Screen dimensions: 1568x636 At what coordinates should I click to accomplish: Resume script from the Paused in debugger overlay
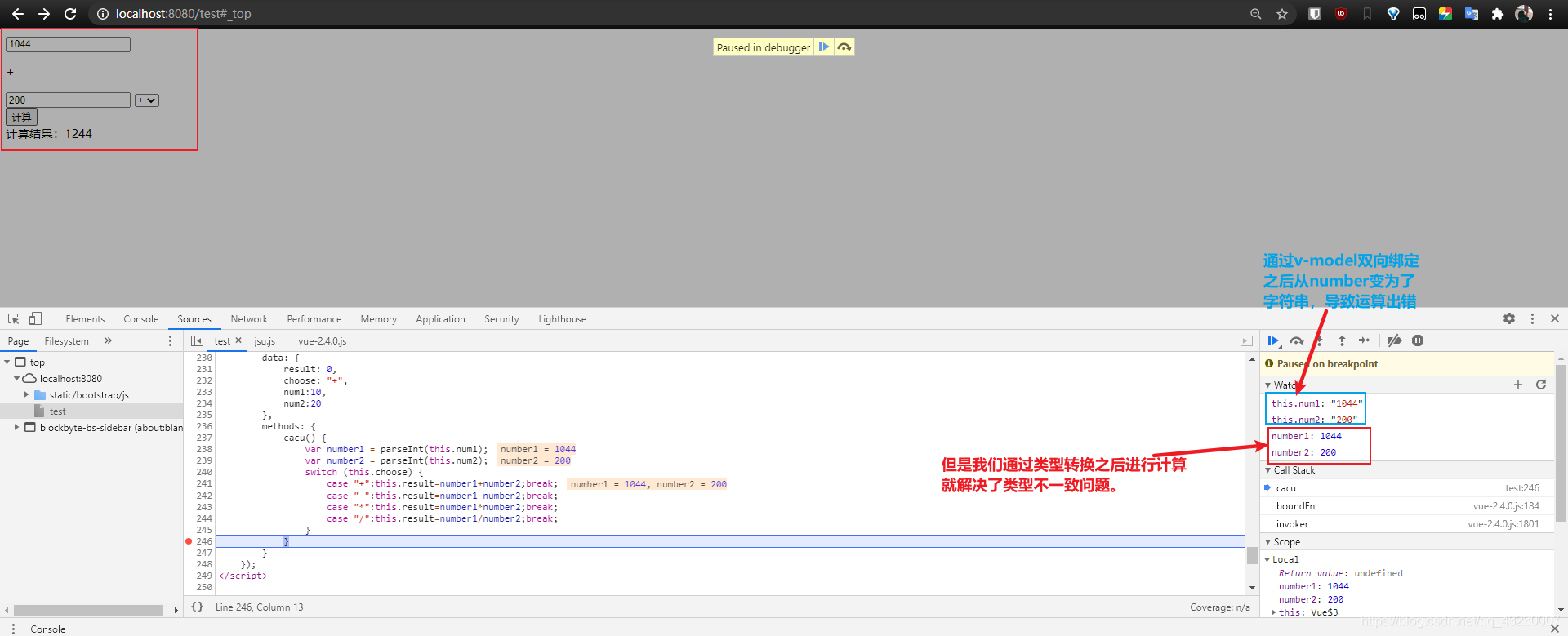[x=824, y=47]
